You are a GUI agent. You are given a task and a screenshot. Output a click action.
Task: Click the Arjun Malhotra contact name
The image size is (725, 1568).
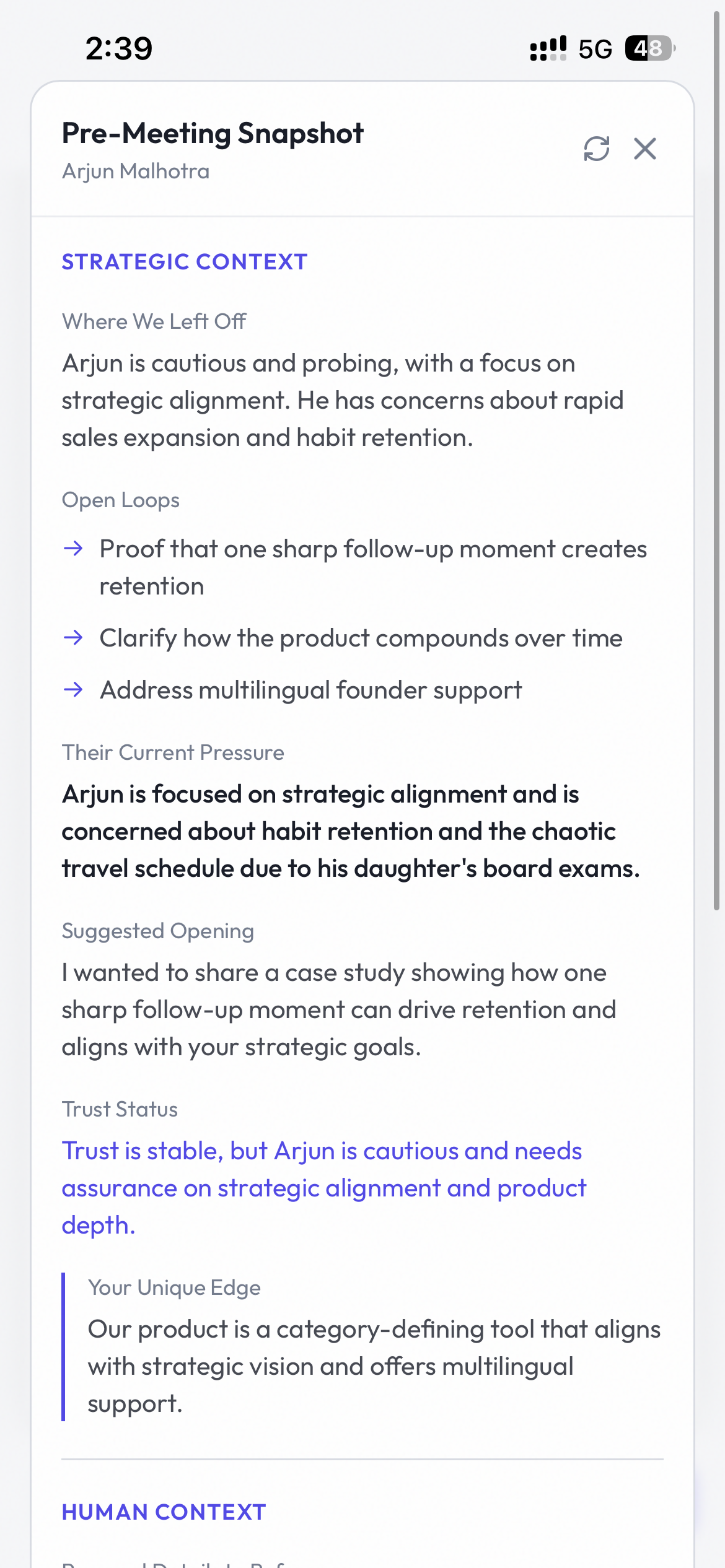(x=136, y=171)
